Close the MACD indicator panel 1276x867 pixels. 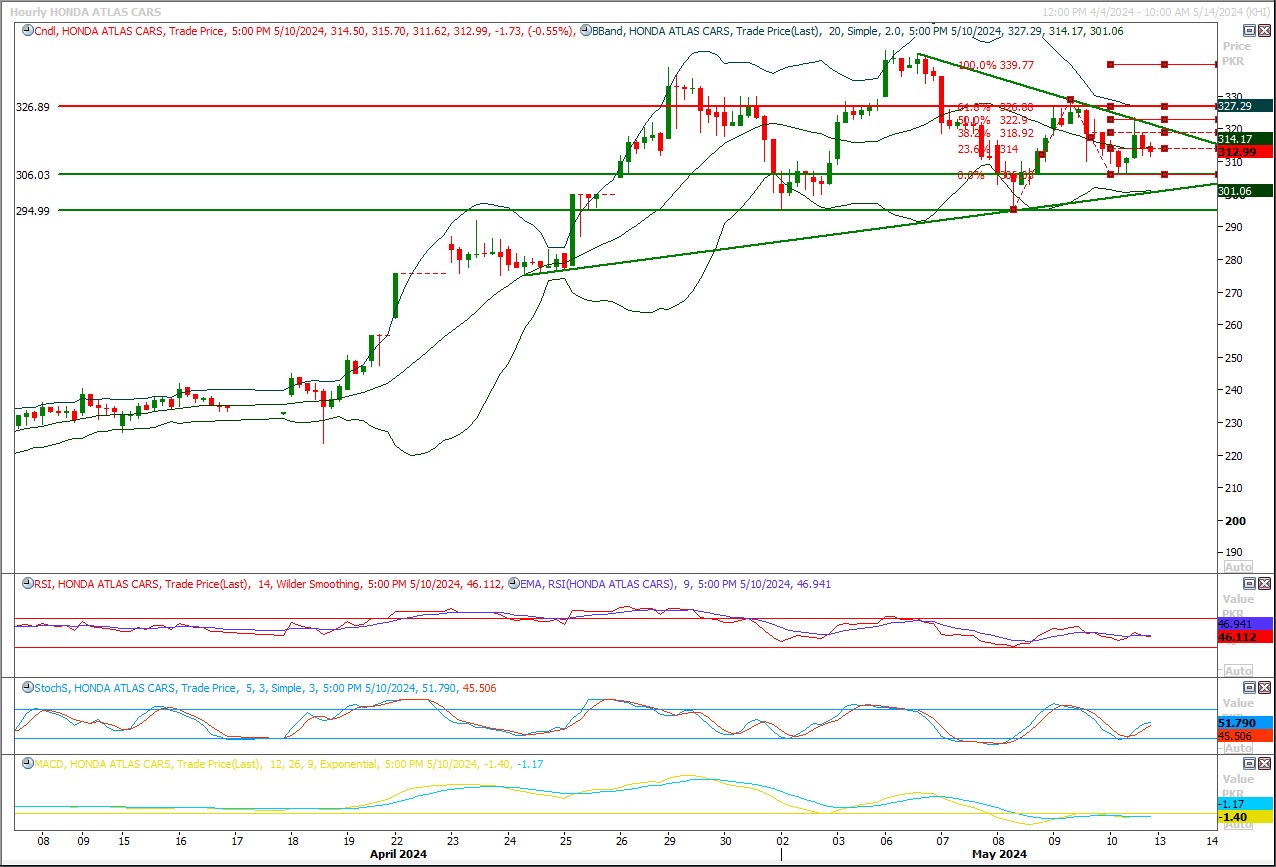(1265, 763)
